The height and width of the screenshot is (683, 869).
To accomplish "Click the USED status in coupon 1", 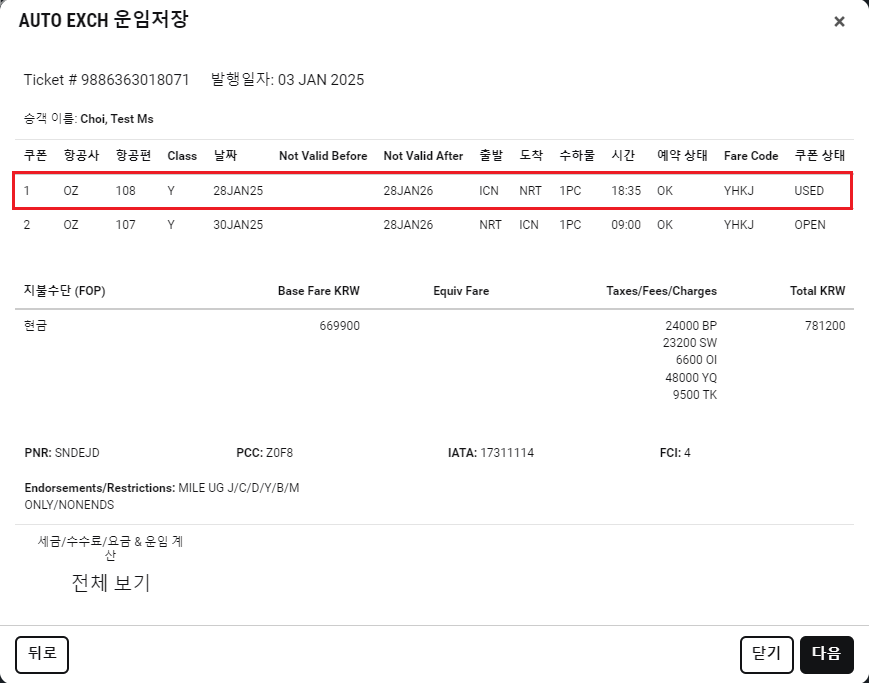I will pos(809,190).
